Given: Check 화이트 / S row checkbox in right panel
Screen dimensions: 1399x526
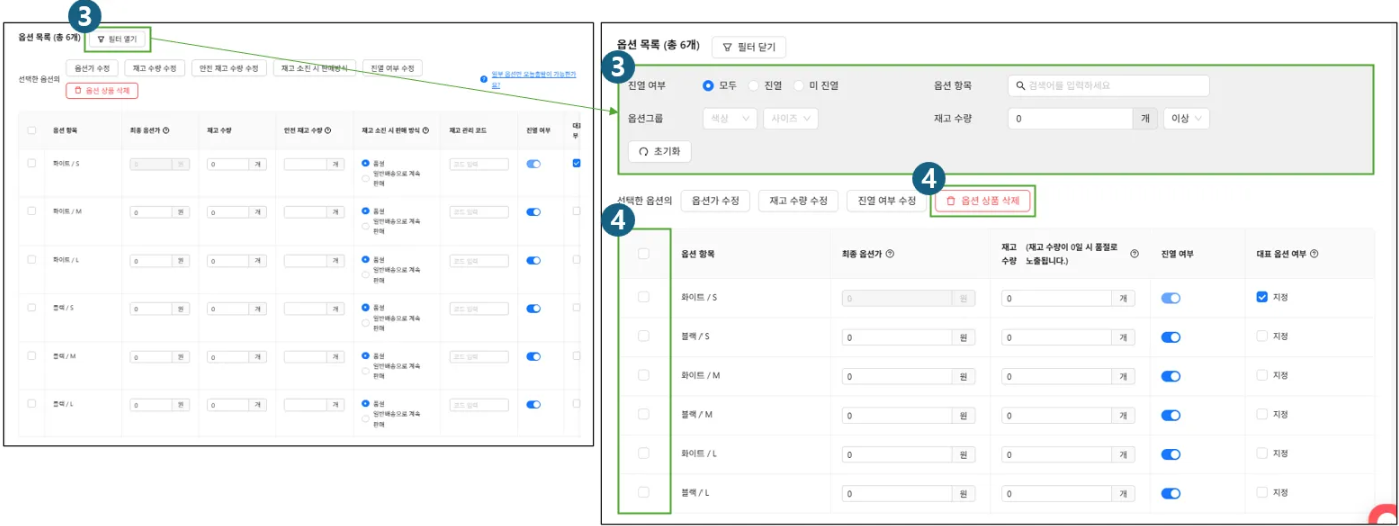Looking at the screenshot, I should tap(644, 297).
